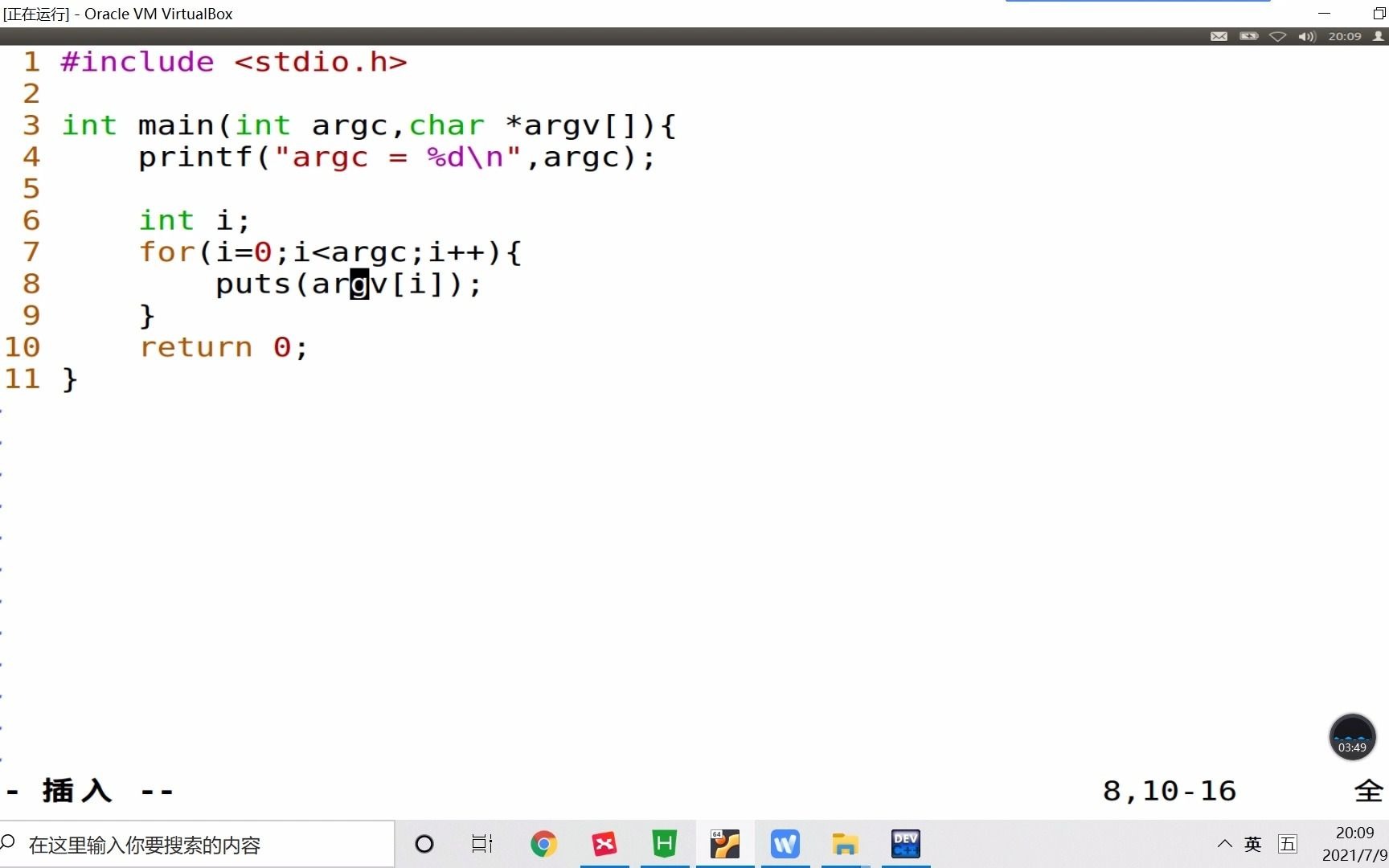1389x868 pixels.
Task: Click on #include in line 1
Action: (x=137, y=62)
